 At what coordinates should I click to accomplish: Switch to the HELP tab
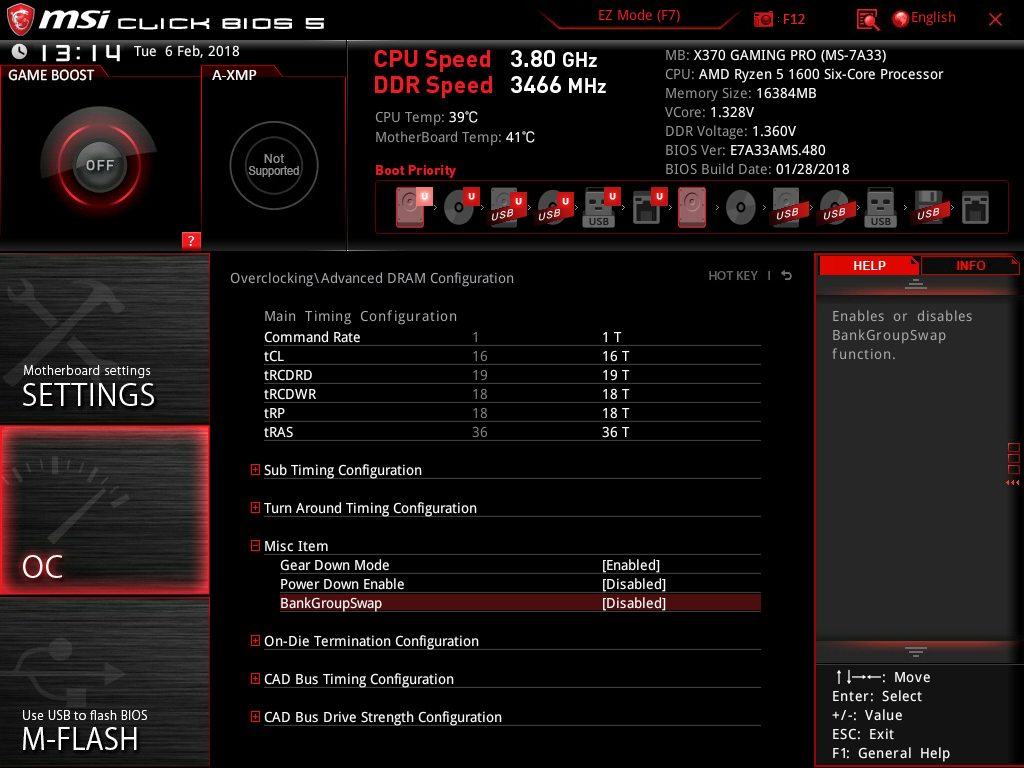[x=869, y=265]
